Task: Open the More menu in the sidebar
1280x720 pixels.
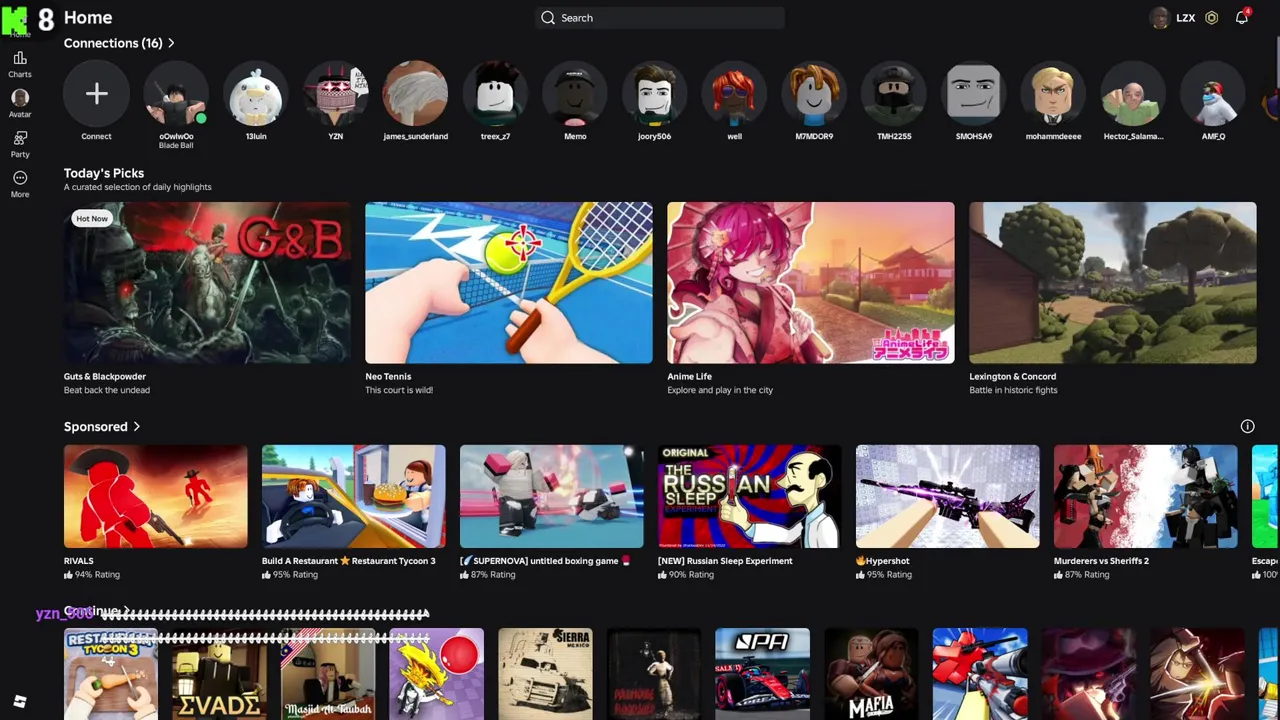Action: pyautogui.click(x=20, y=184)
